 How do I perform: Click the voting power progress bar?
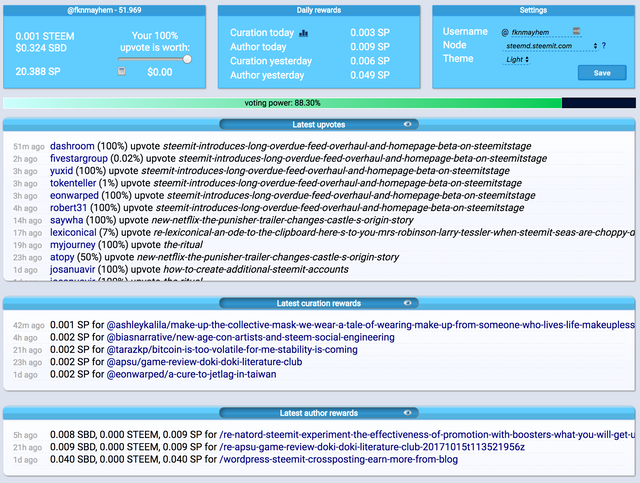tap(319, 103)
